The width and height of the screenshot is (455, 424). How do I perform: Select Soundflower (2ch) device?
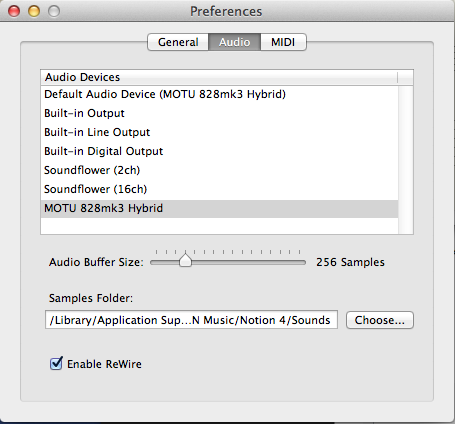(x=219, y=170)
